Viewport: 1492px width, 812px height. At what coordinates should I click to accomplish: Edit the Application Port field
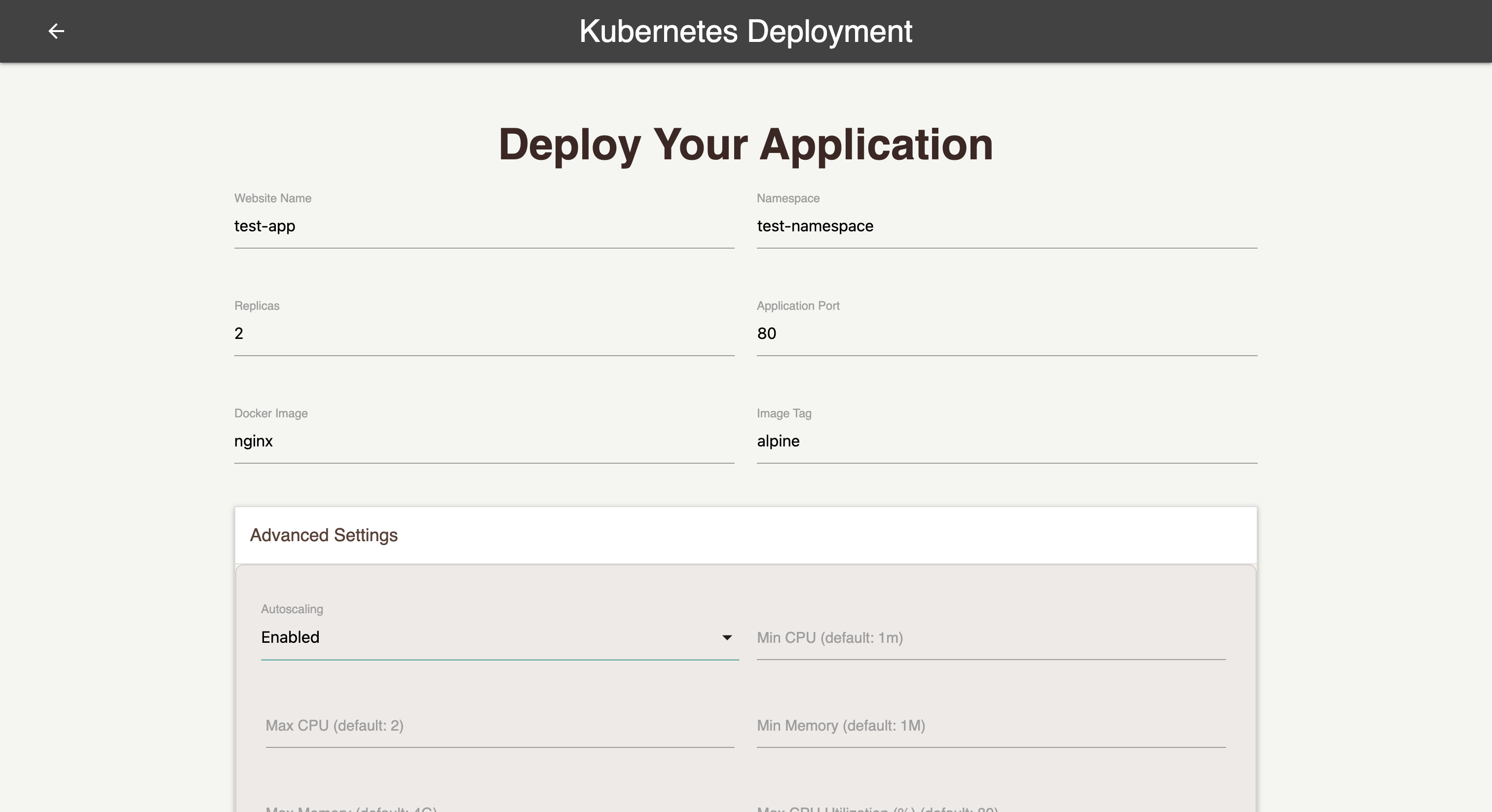point(1006,333)
